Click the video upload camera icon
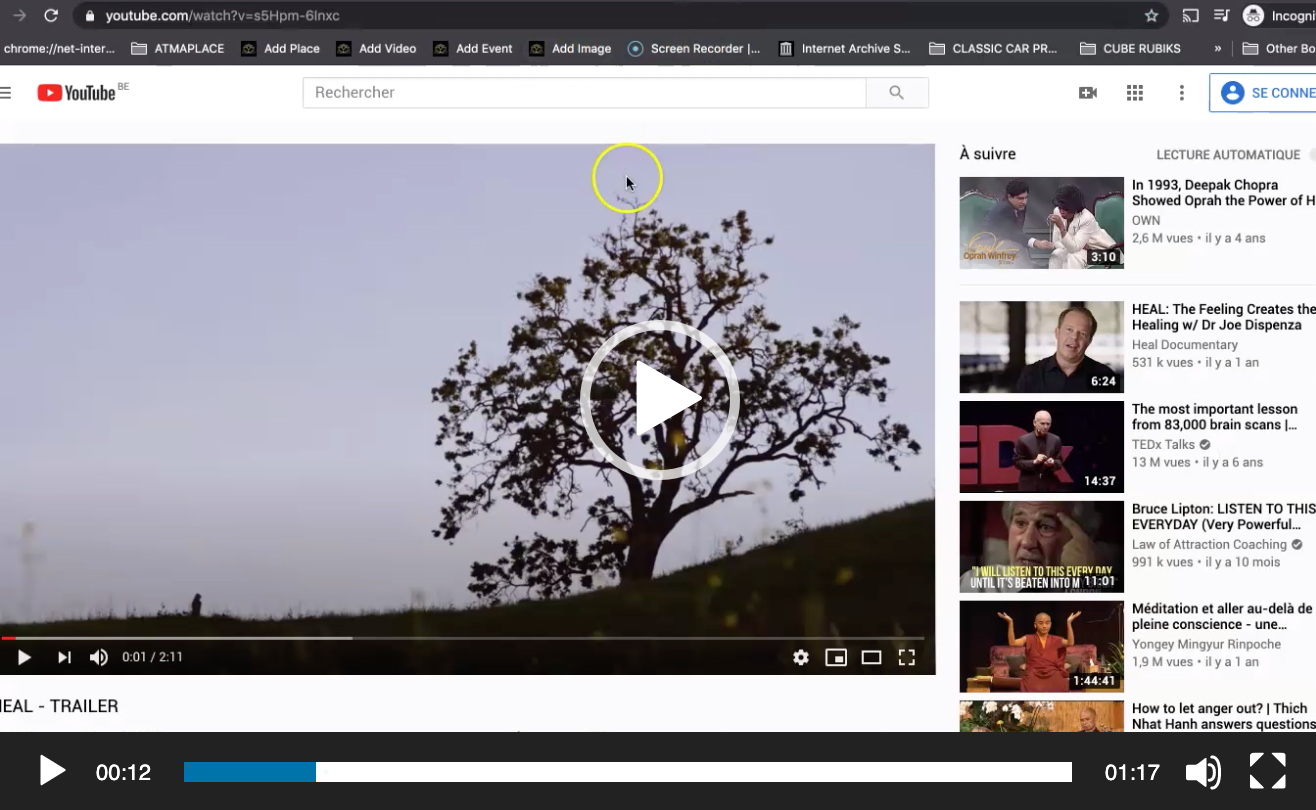This screenshot has height=810, width=1316. click(x=1088, y=92)
